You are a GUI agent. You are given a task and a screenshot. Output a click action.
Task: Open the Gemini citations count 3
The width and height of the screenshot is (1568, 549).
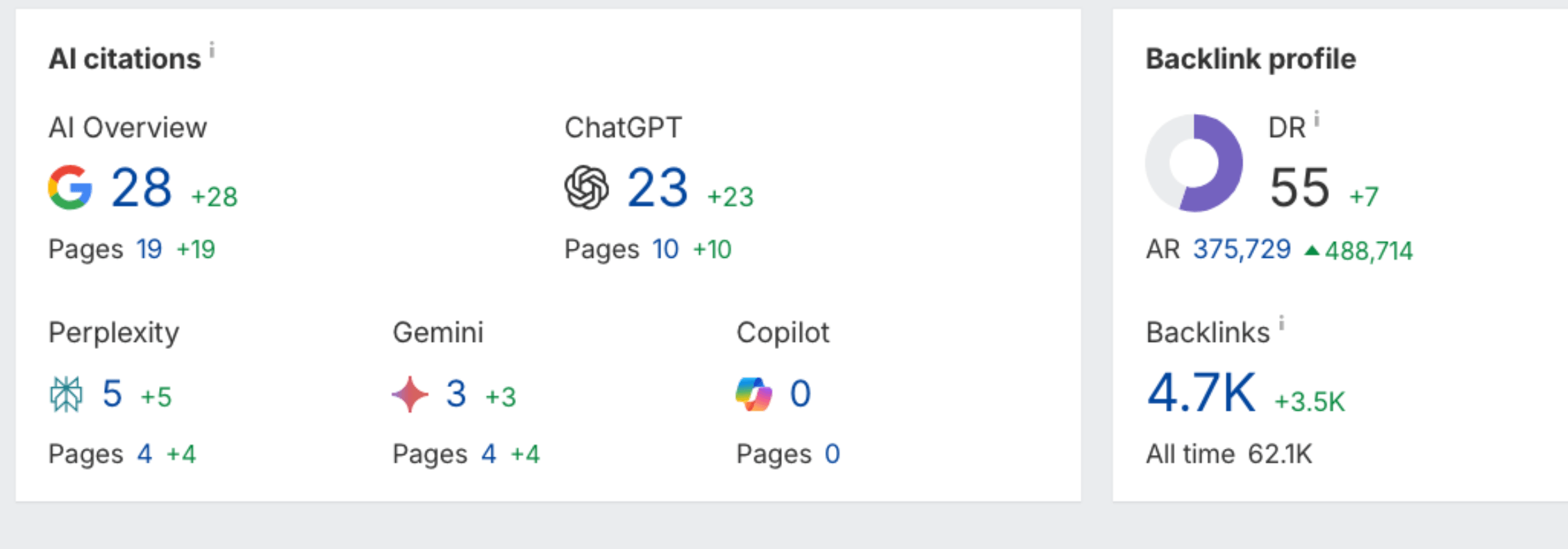456,394
